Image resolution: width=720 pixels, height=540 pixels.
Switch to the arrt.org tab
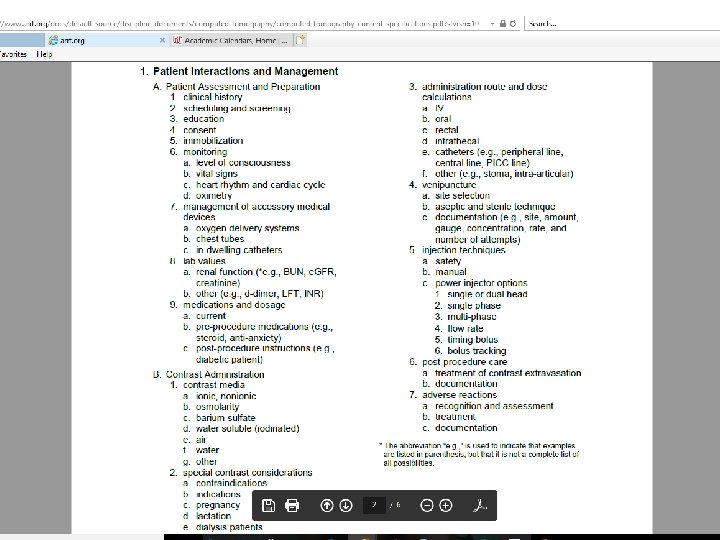(x=106, y=40)
